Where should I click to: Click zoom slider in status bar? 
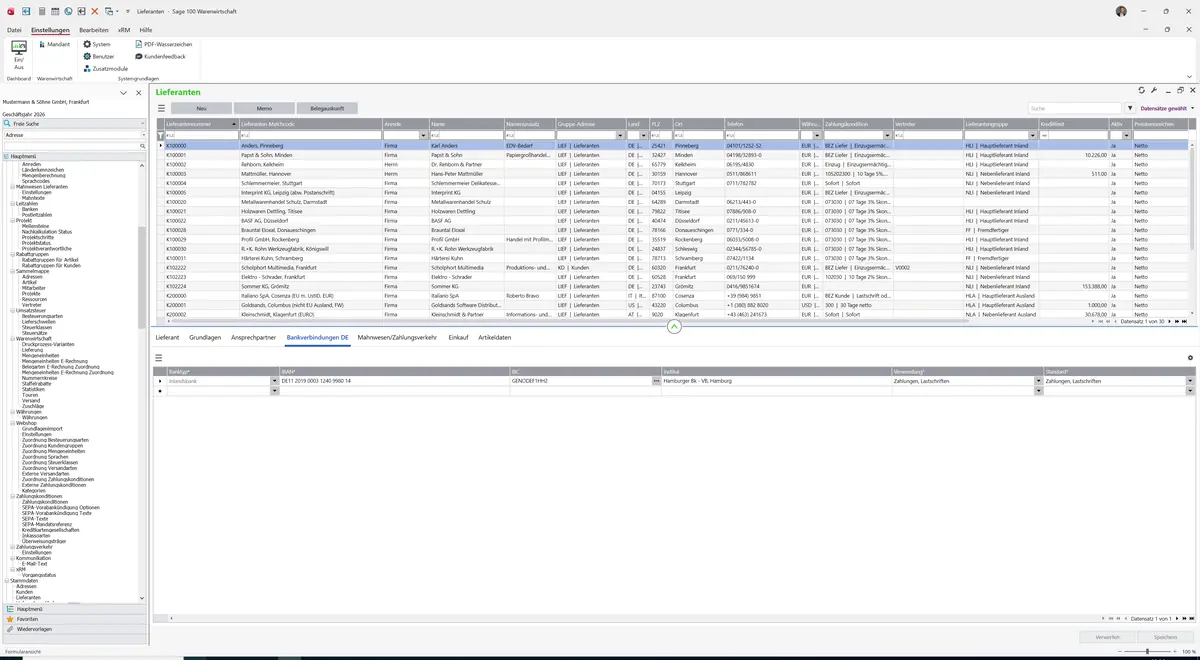pos(1146,652)
